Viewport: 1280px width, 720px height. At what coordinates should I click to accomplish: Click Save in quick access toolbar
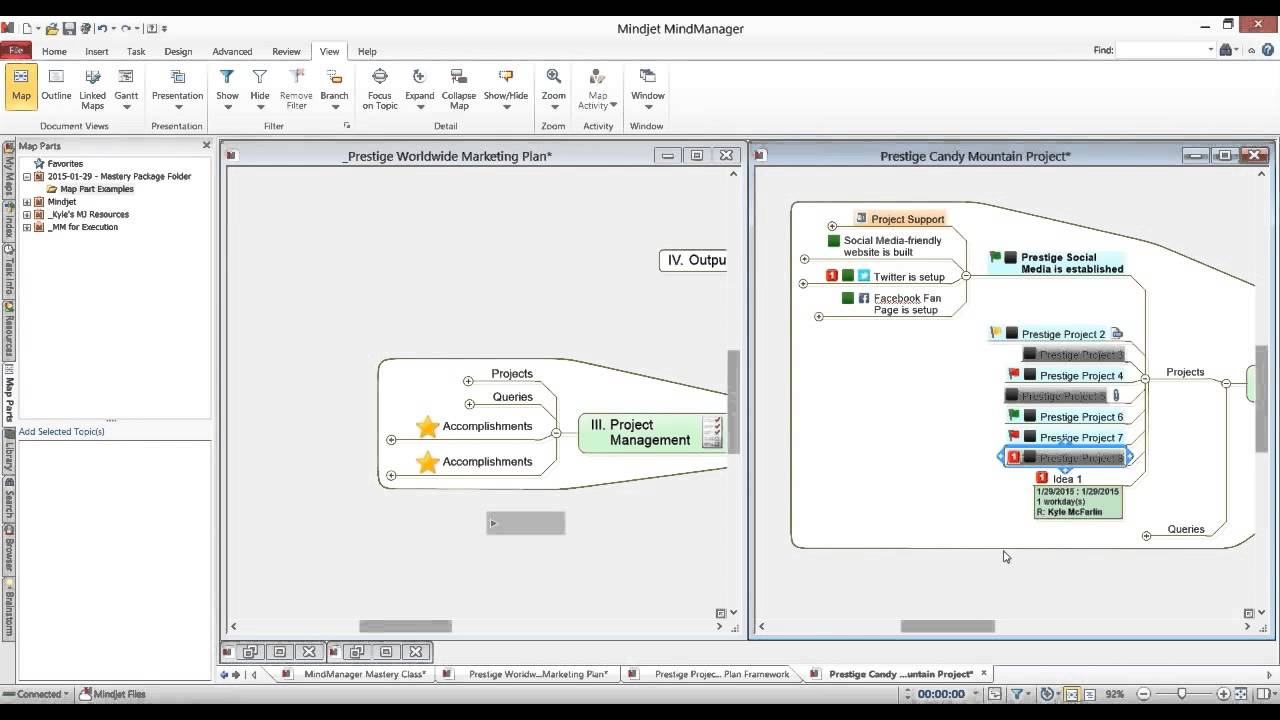click(70, 28)
